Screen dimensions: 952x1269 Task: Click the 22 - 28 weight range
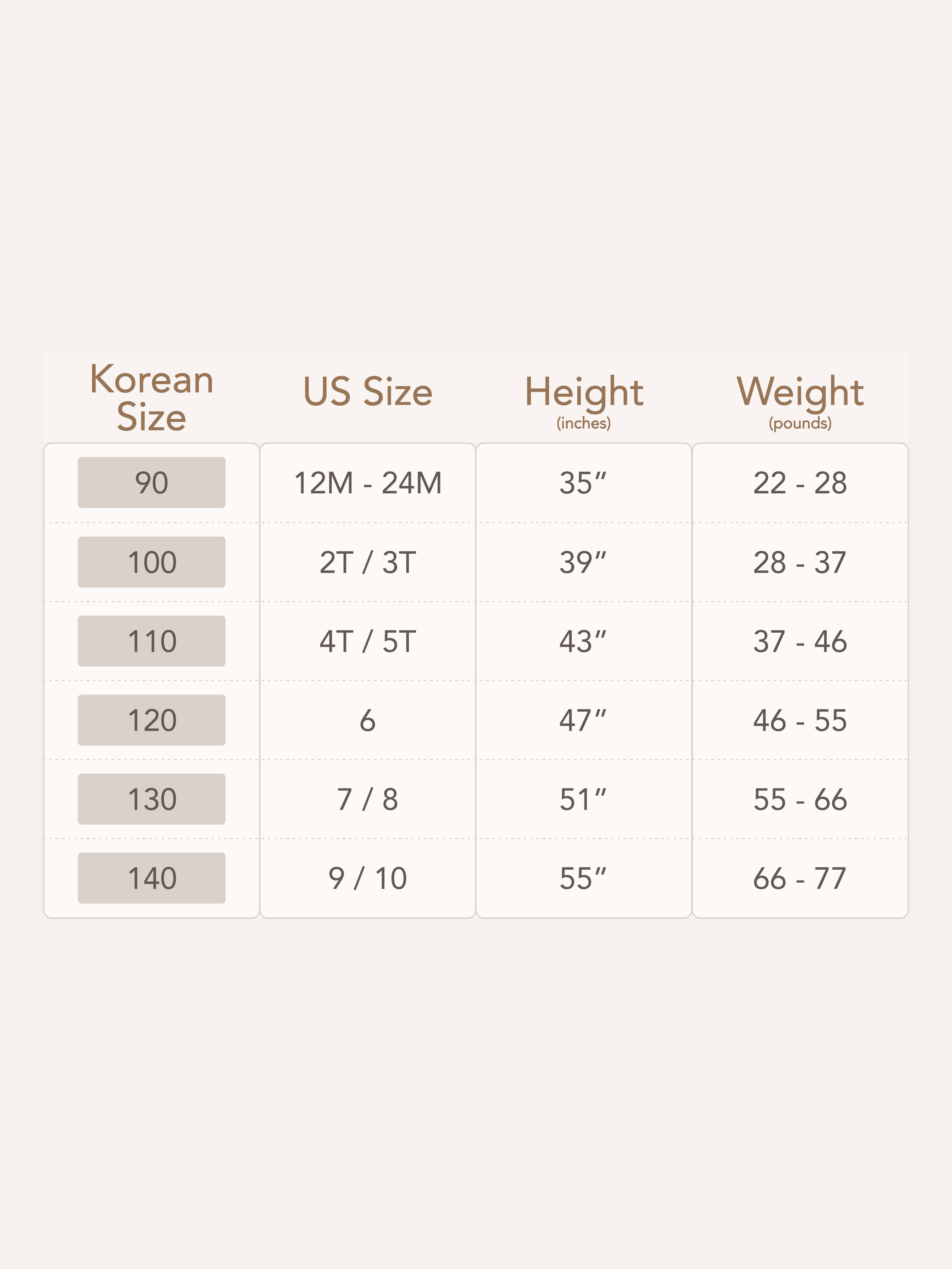tap(800, 483)
